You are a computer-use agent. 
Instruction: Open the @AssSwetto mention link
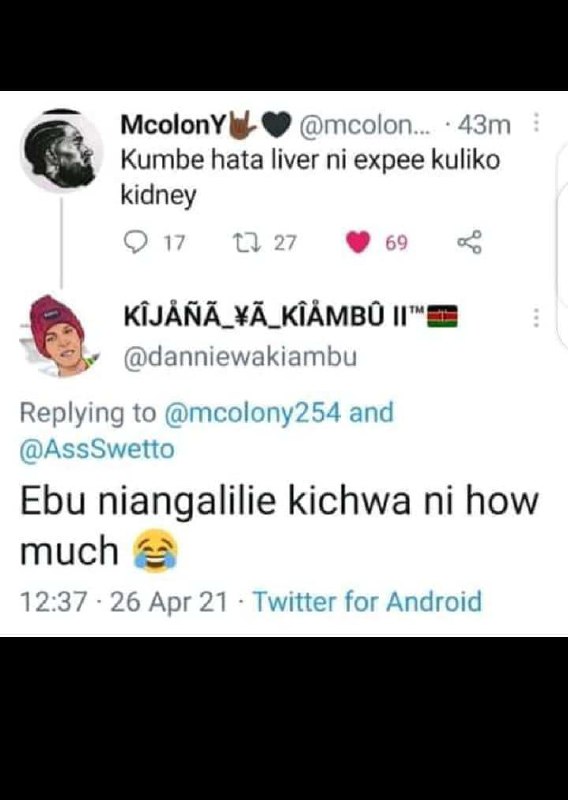tap(97, 449)
